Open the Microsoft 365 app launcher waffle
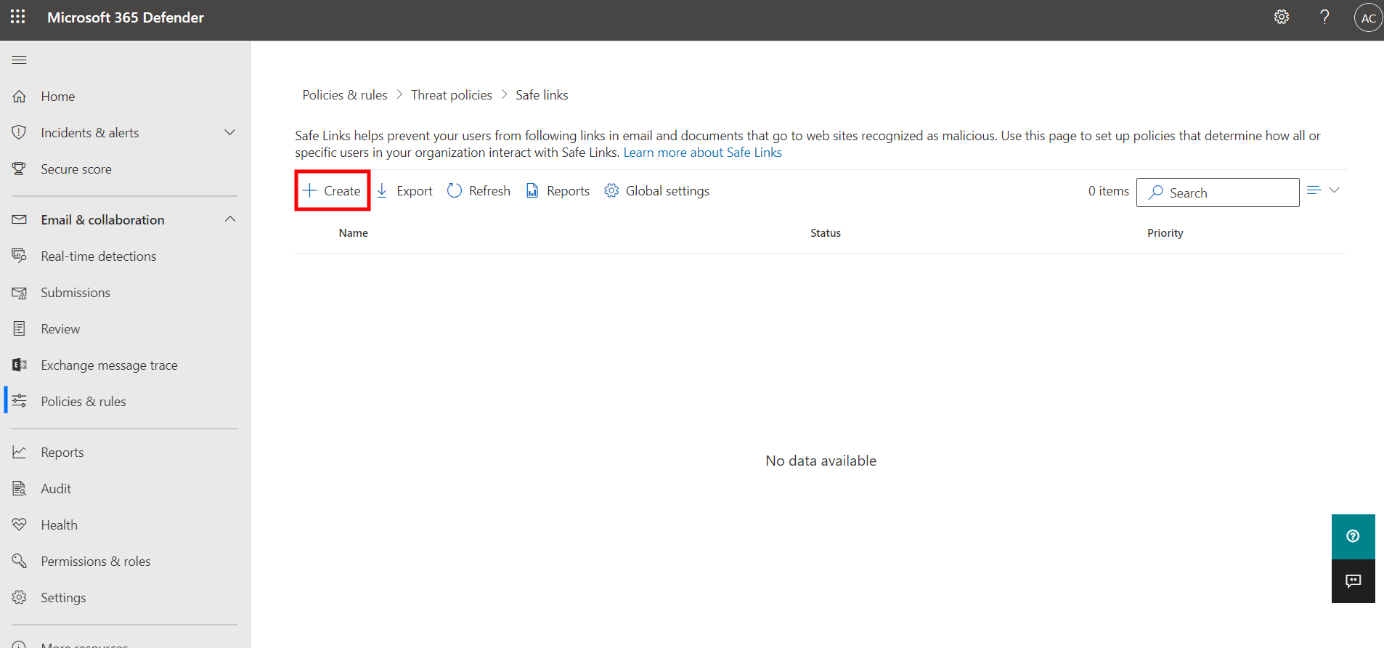This screenshot has height=648, width=1384. (x=17, y=17)
